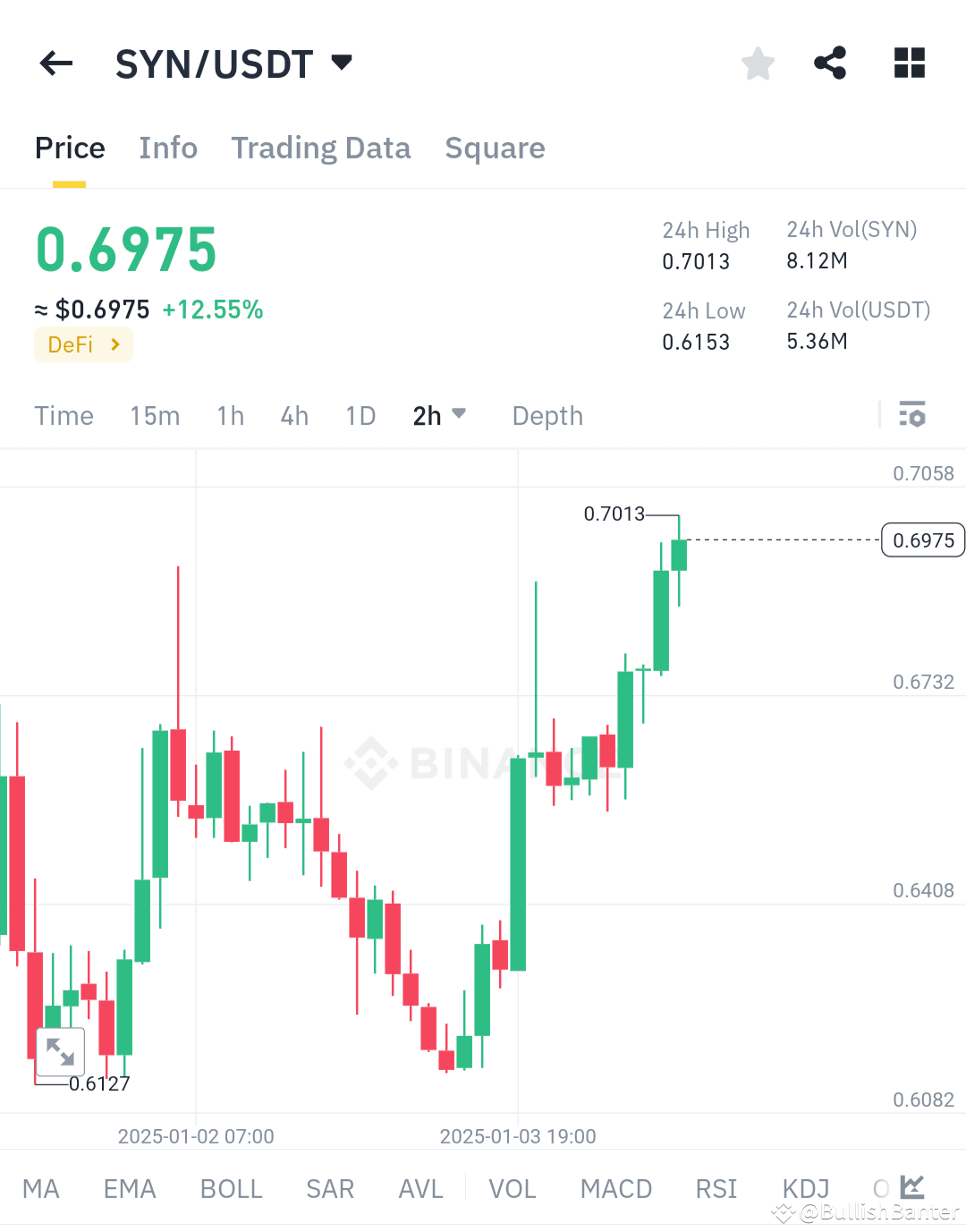Screen dimensions: 966x1232
Task: Expand the DeFi category chevron
Action: click(x=114, y=344)
